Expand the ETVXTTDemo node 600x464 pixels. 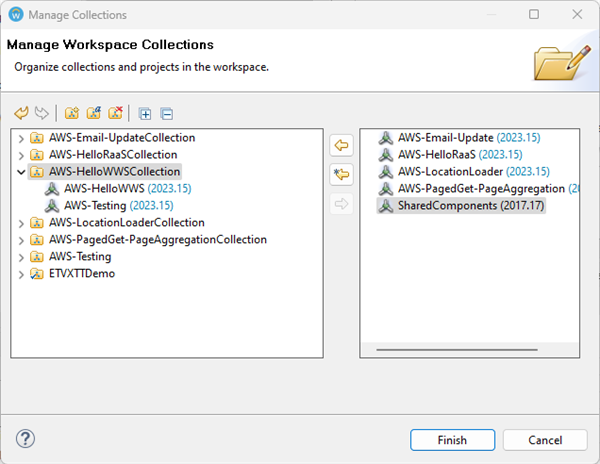point(21,274)
